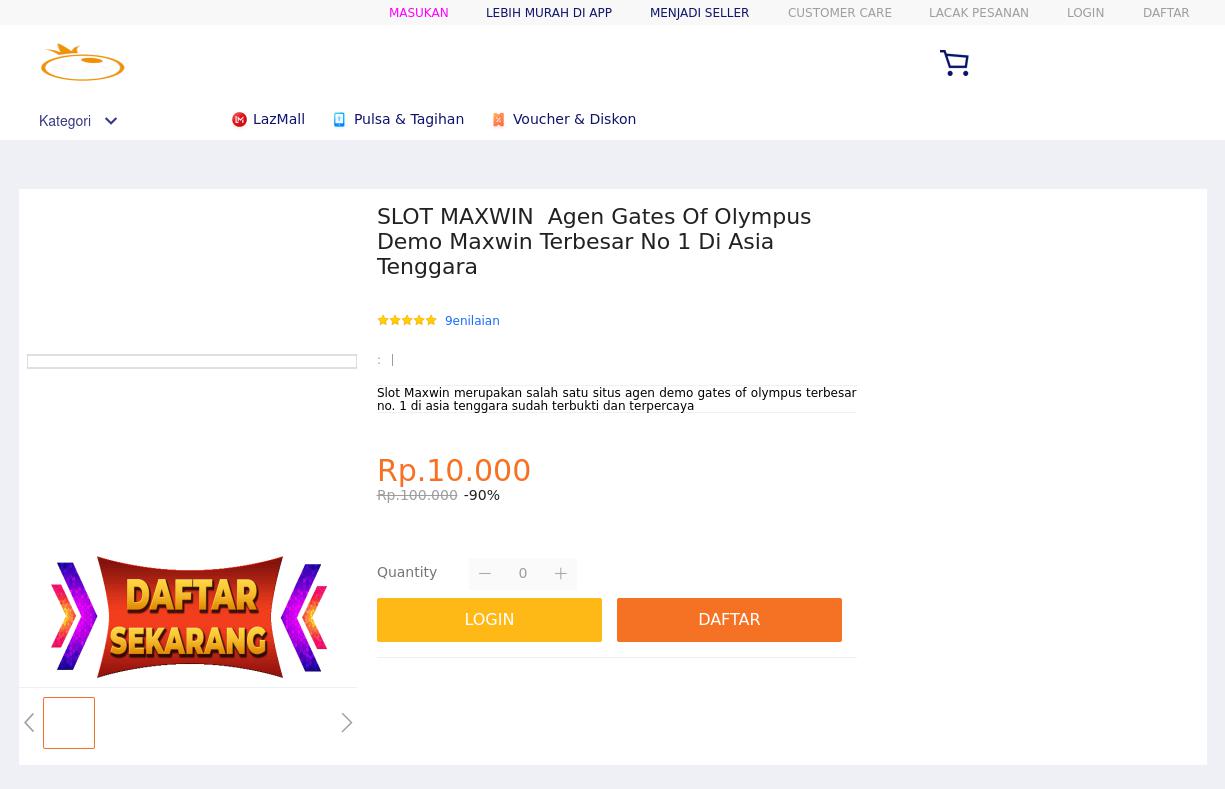Click the five-star rating icons
The height and width of the screenshot is (789, 1225).
(407, 321)
